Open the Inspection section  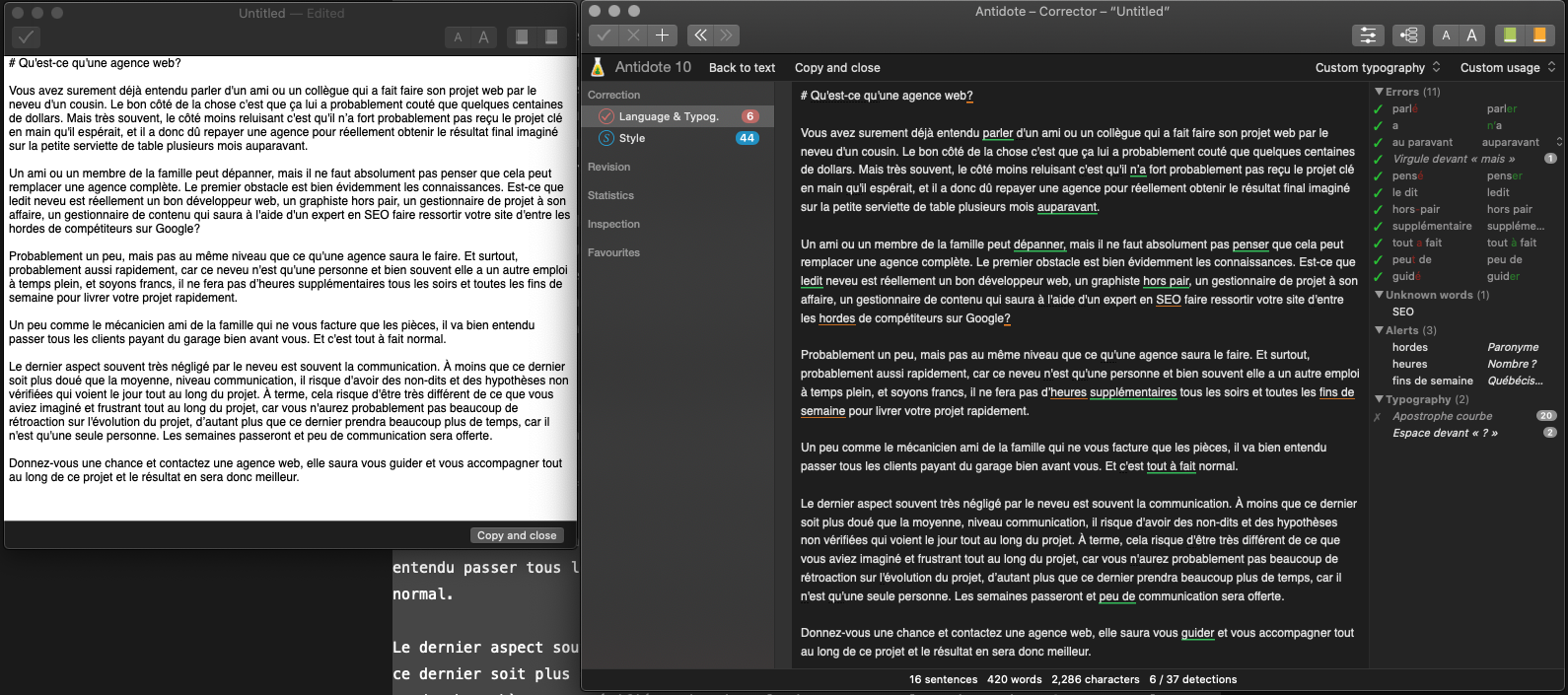[613, 224]
